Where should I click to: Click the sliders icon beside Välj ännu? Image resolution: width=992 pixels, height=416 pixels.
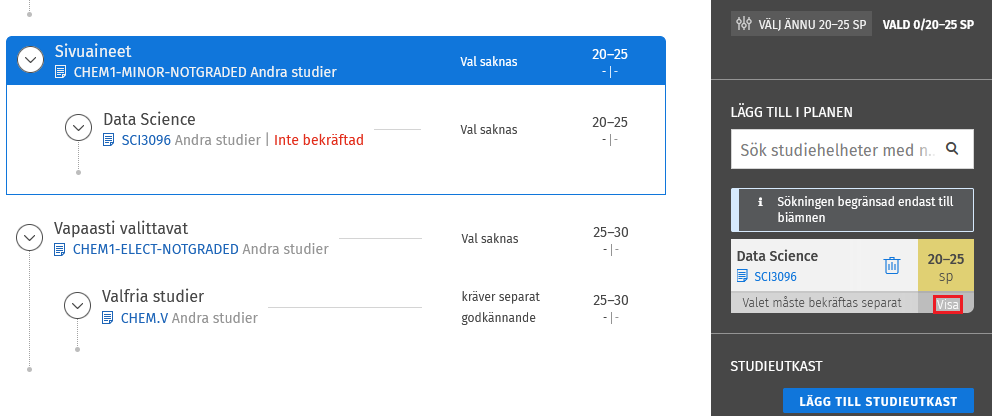[x=744, y=23]
